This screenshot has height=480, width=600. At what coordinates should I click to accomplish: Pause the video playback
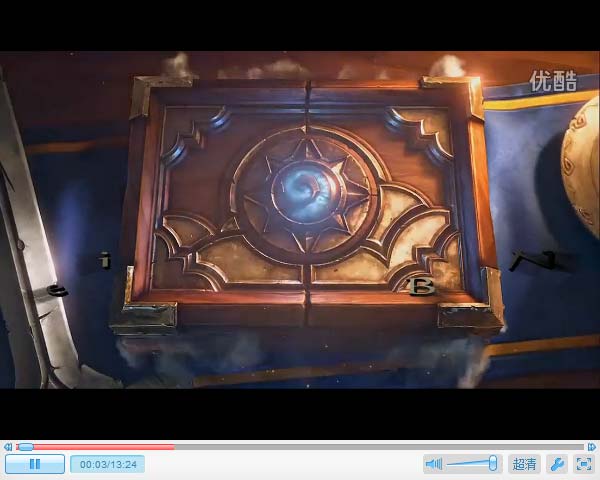35,464
